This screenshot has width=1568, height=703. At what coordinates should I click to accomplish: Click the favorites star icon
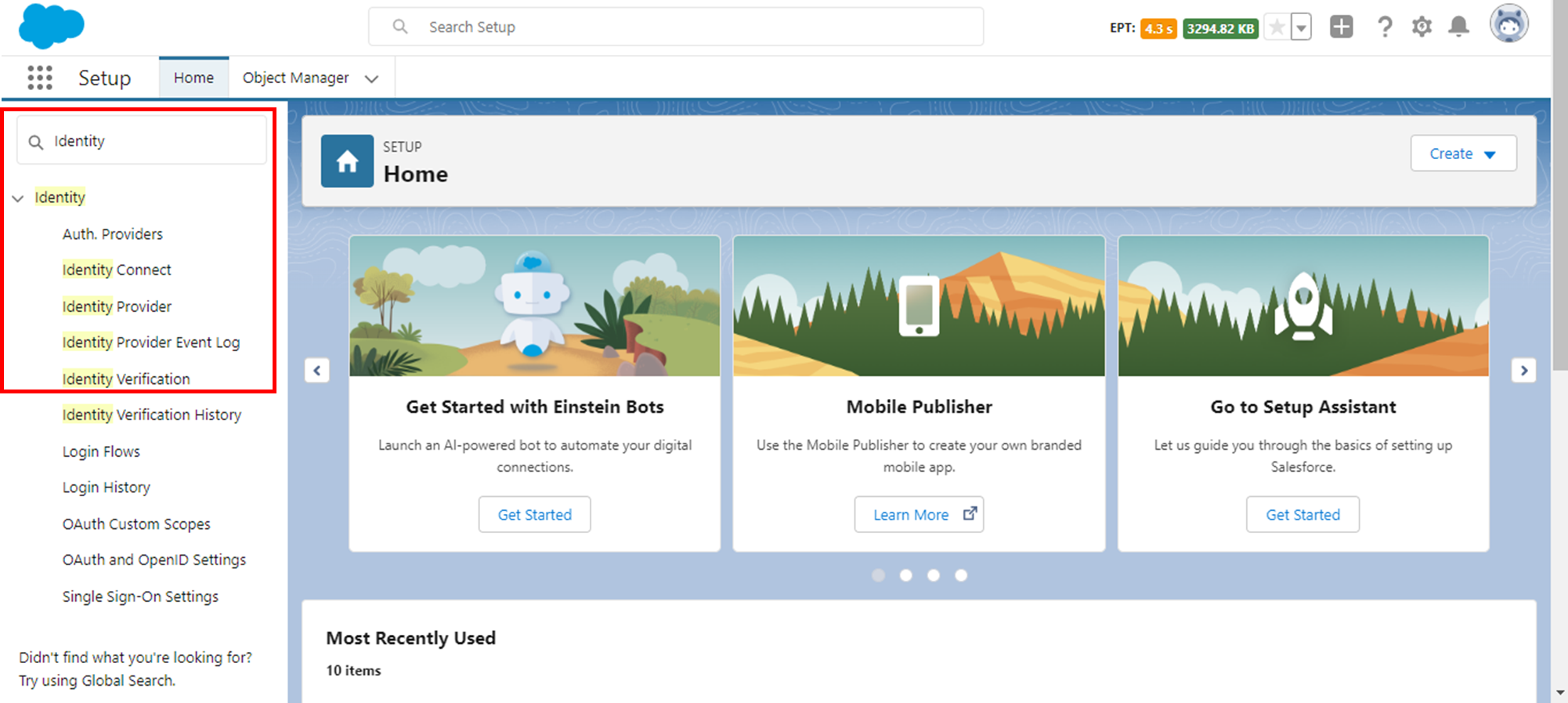[x=1277, y=27]
